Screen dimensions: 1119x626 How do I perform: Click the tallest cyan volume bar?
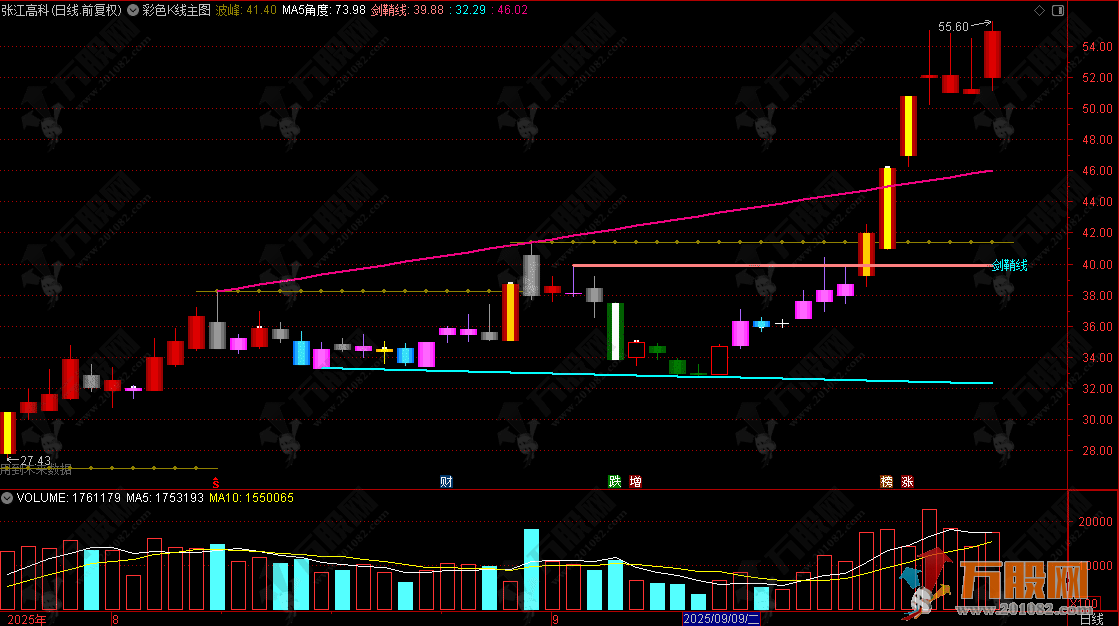(x=531, y=569)
